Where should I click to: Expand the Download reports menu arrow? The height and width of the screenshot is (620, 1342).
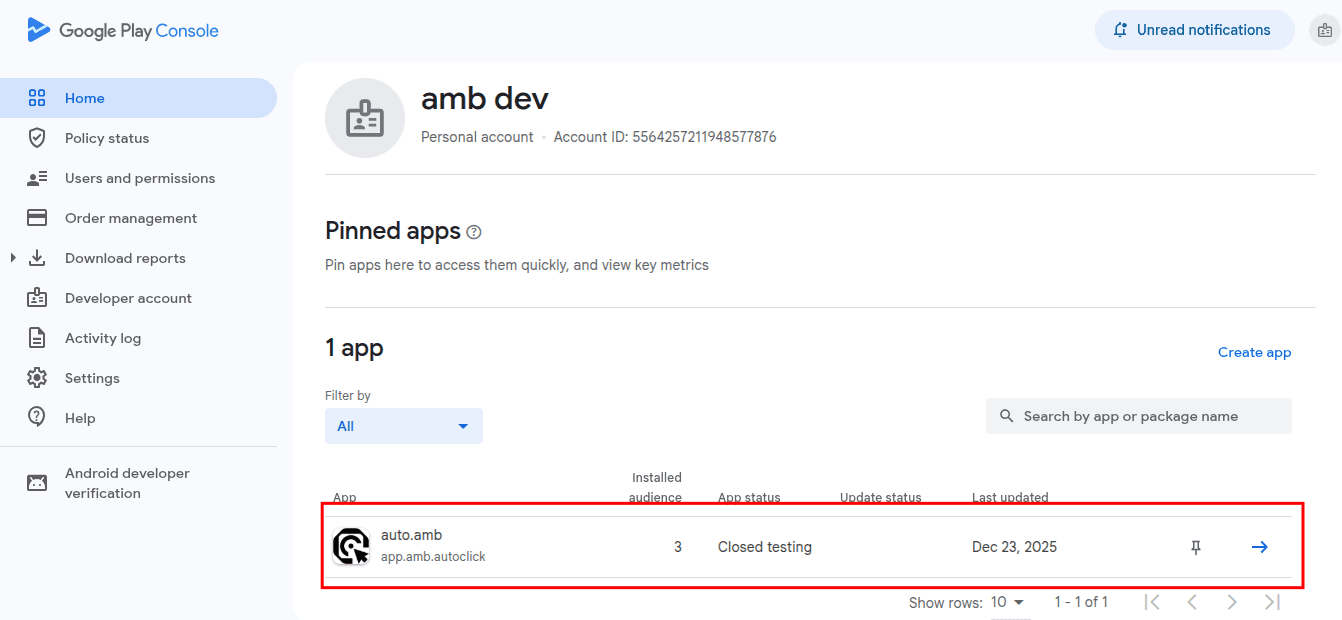tap(13, 258)
